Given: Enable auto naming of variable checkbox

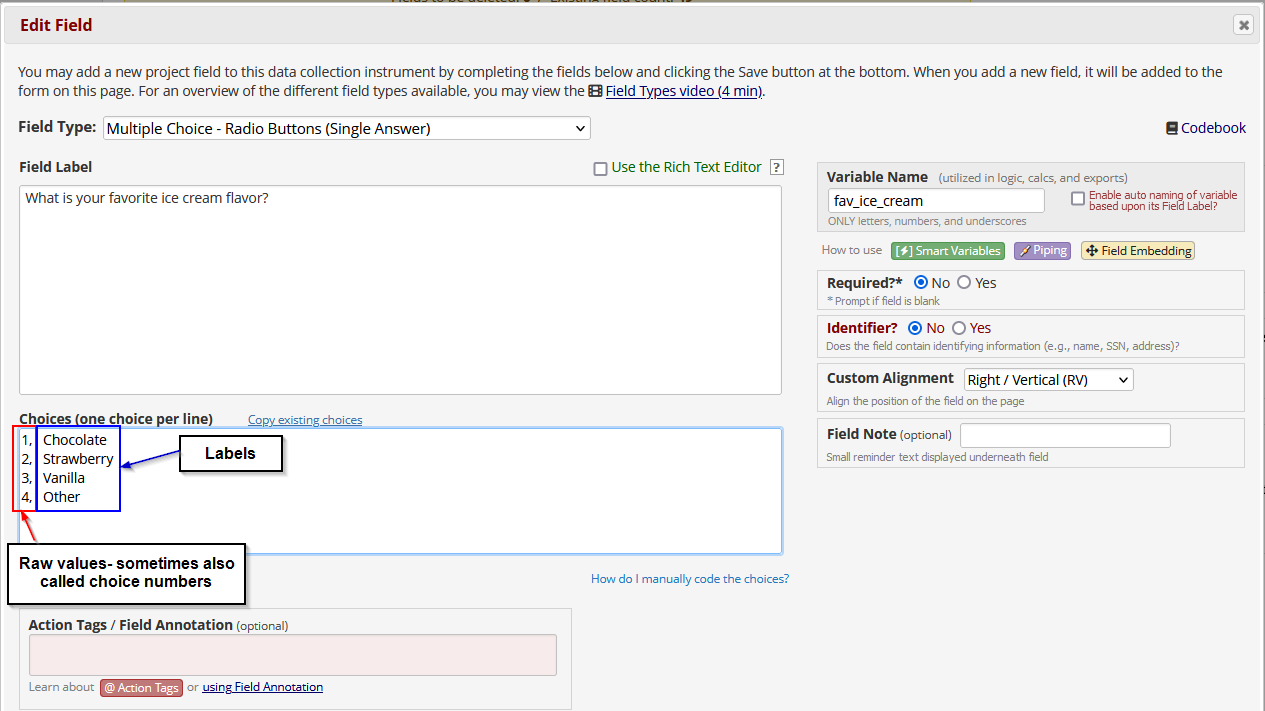Looking at the screenshot, I should pyautogui.click(x=1077, y=199).
